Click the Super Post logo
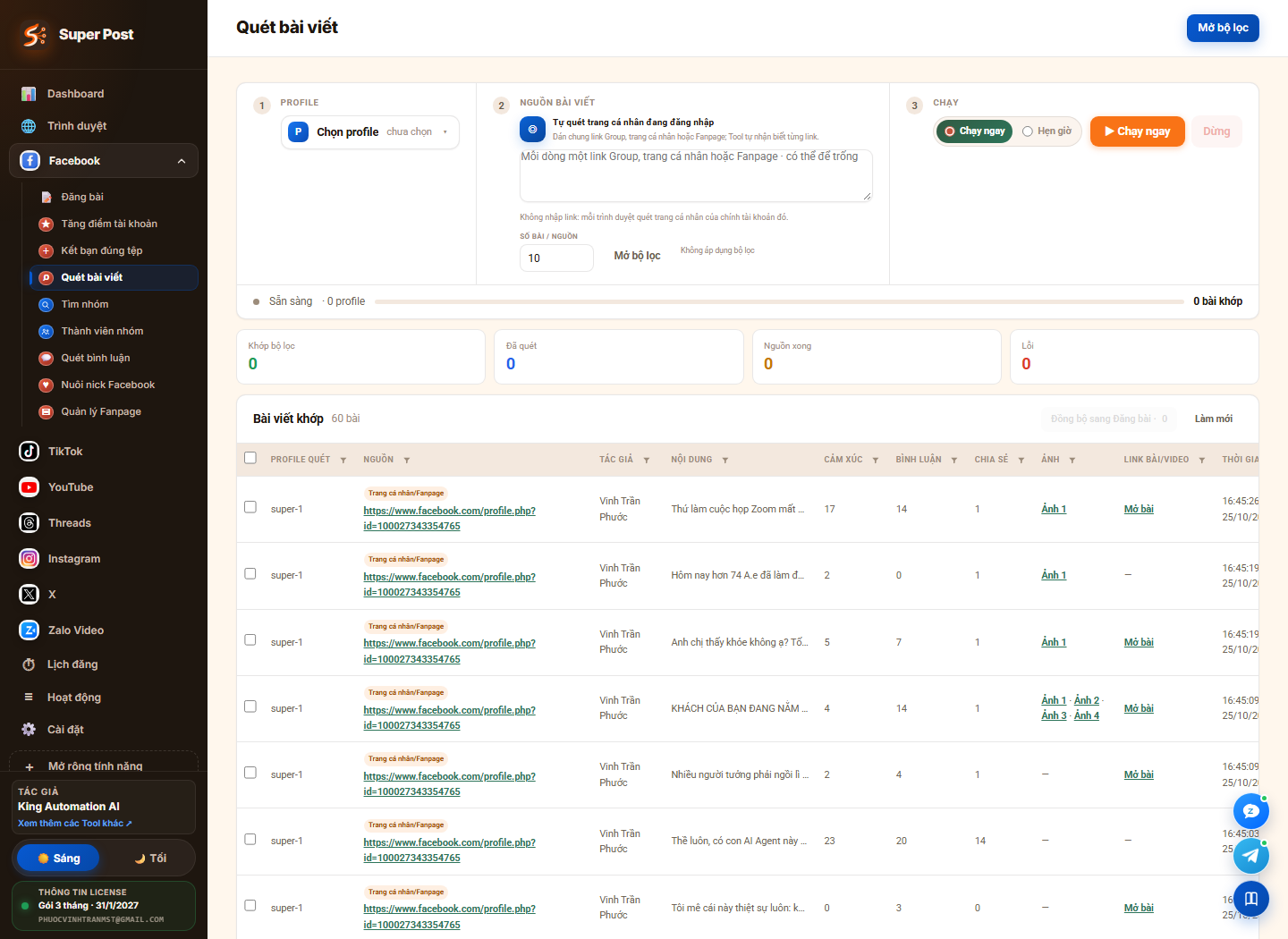The image size is (1288, 939). point(34,35)
